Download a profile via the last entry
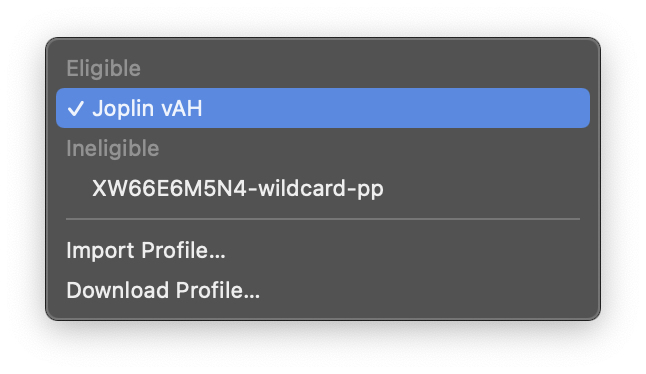 pos(323,290)
